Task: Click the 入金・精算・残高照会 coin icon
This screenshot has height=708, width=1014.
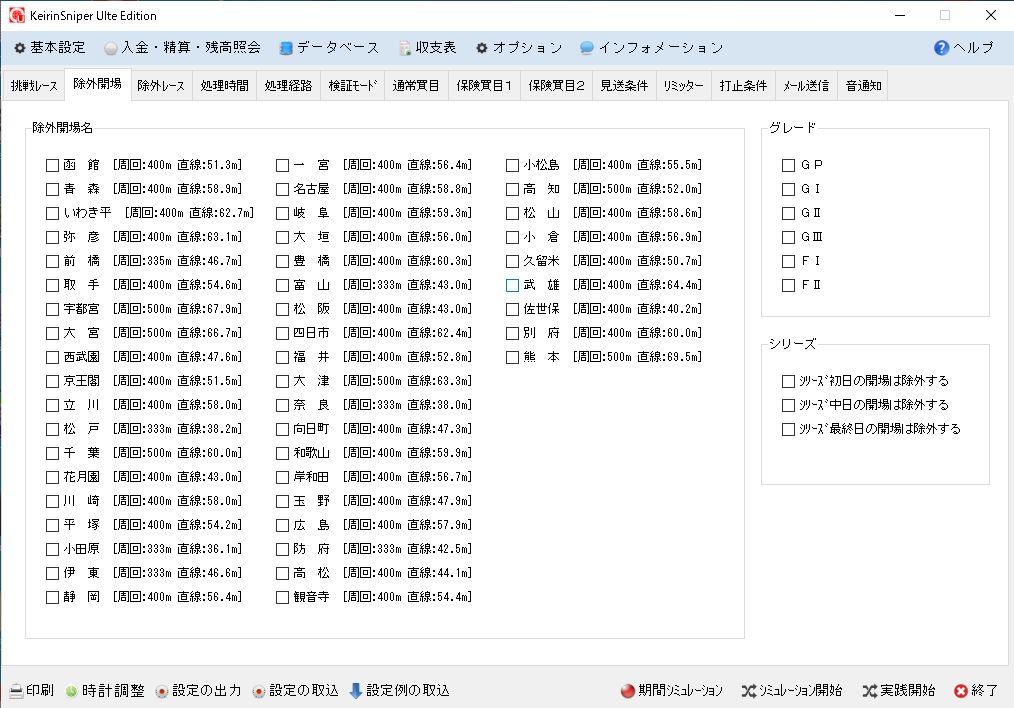Action: 111,48
